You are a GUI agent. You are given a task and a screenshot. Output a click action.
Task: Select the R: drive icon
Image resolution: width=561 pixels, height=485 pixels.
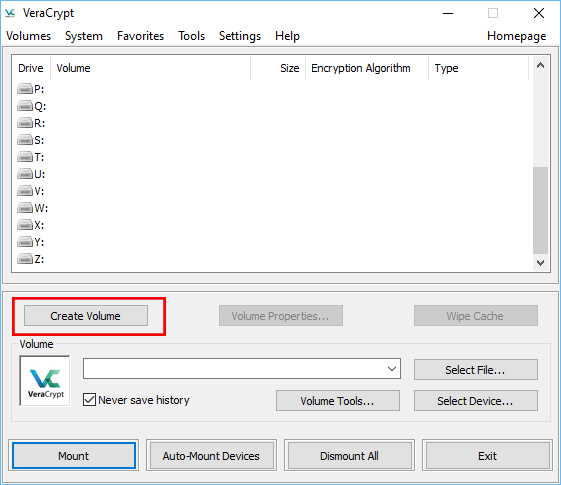tap(25, 123)
